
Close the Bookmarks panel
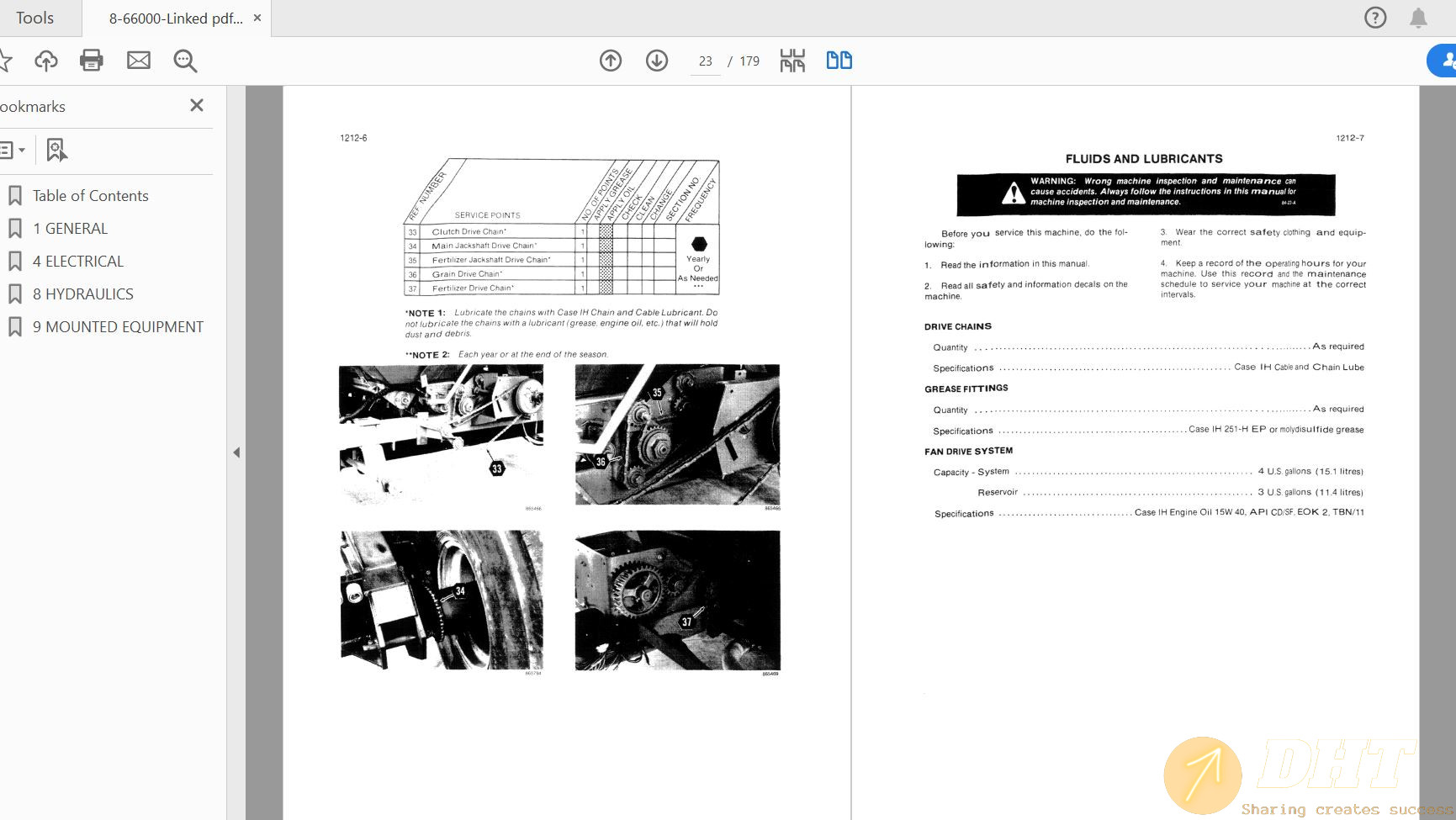pyautogui.click(x=197, y=105)
